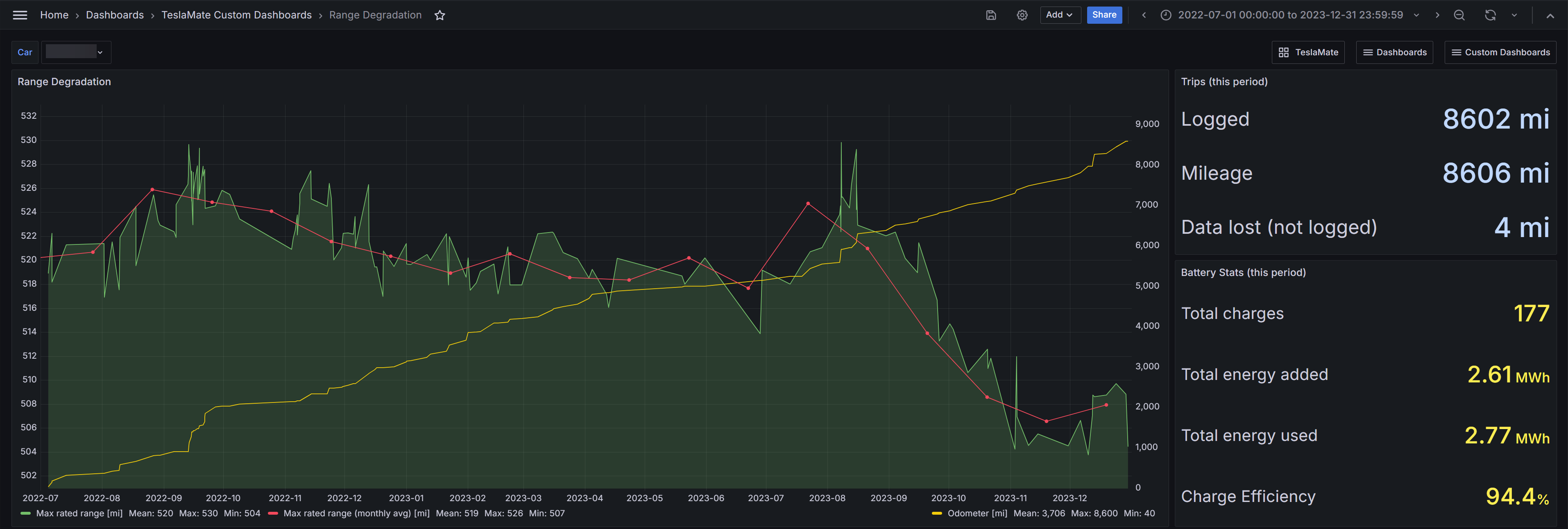Open refresh interval dropdown arrow
Viewport: 1568px width, 529px height.
click(x=1514, y=15)
